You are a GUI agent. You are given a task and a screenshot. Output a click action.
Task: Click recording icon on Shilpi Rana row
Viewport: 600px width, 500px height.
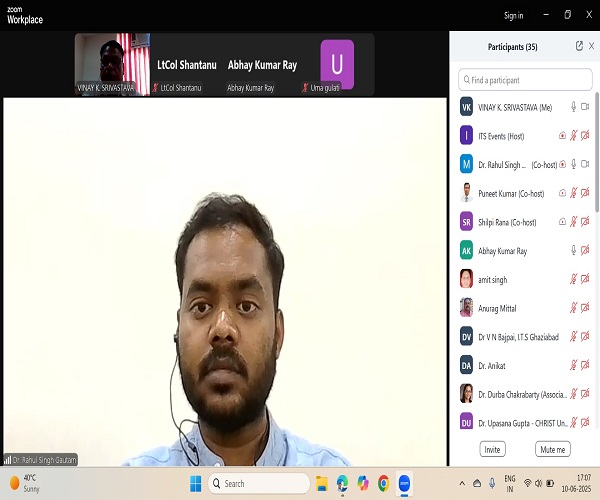(x=562, y=221)
